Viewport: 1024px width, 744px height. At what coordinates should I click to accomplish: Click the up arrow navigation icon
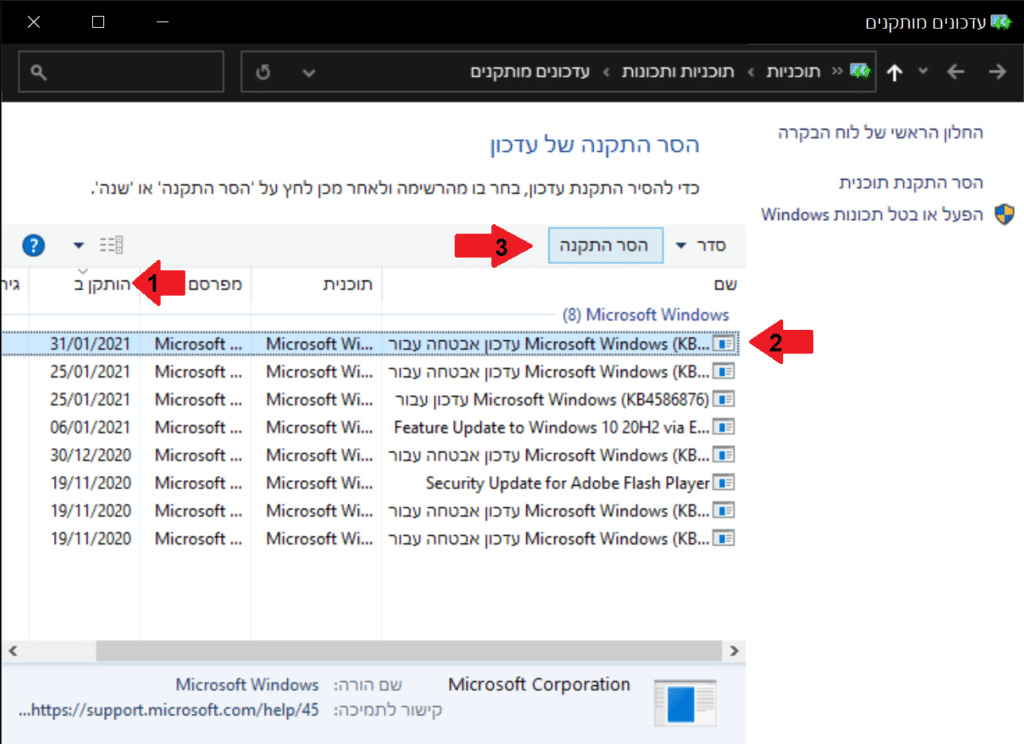click(894, 72)
